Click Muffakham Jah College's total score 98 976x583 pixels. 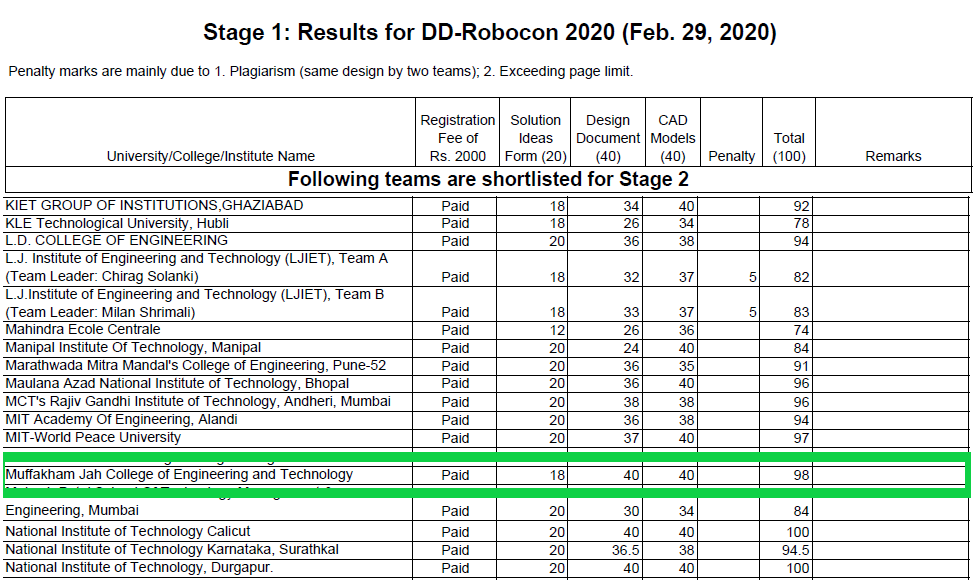(800, 475)
